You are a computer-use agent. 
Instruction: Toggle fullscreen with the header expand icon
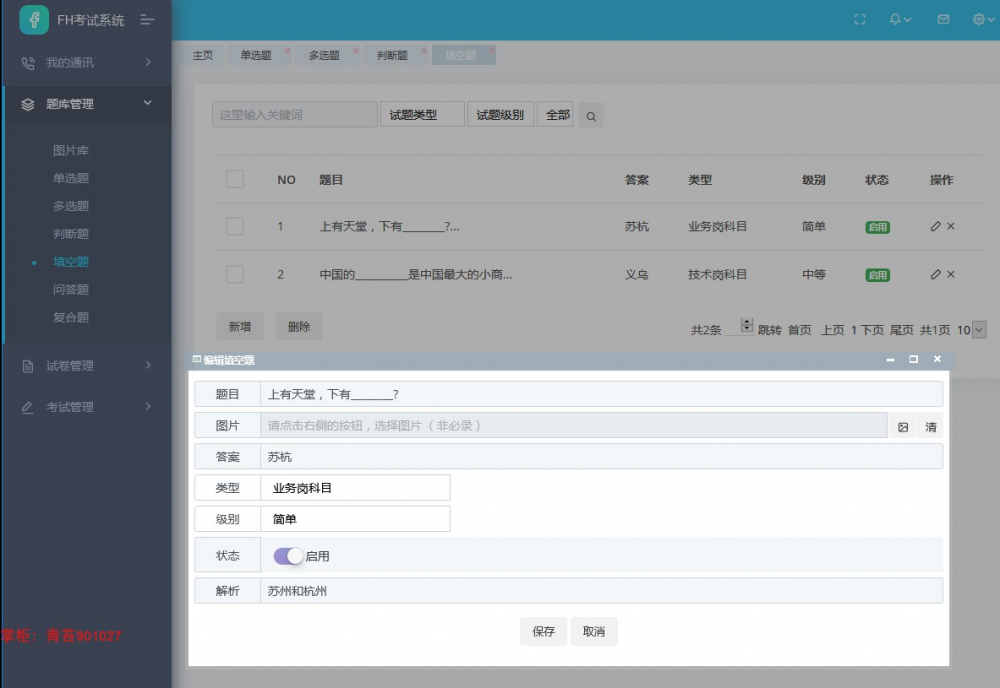(860, 19)
